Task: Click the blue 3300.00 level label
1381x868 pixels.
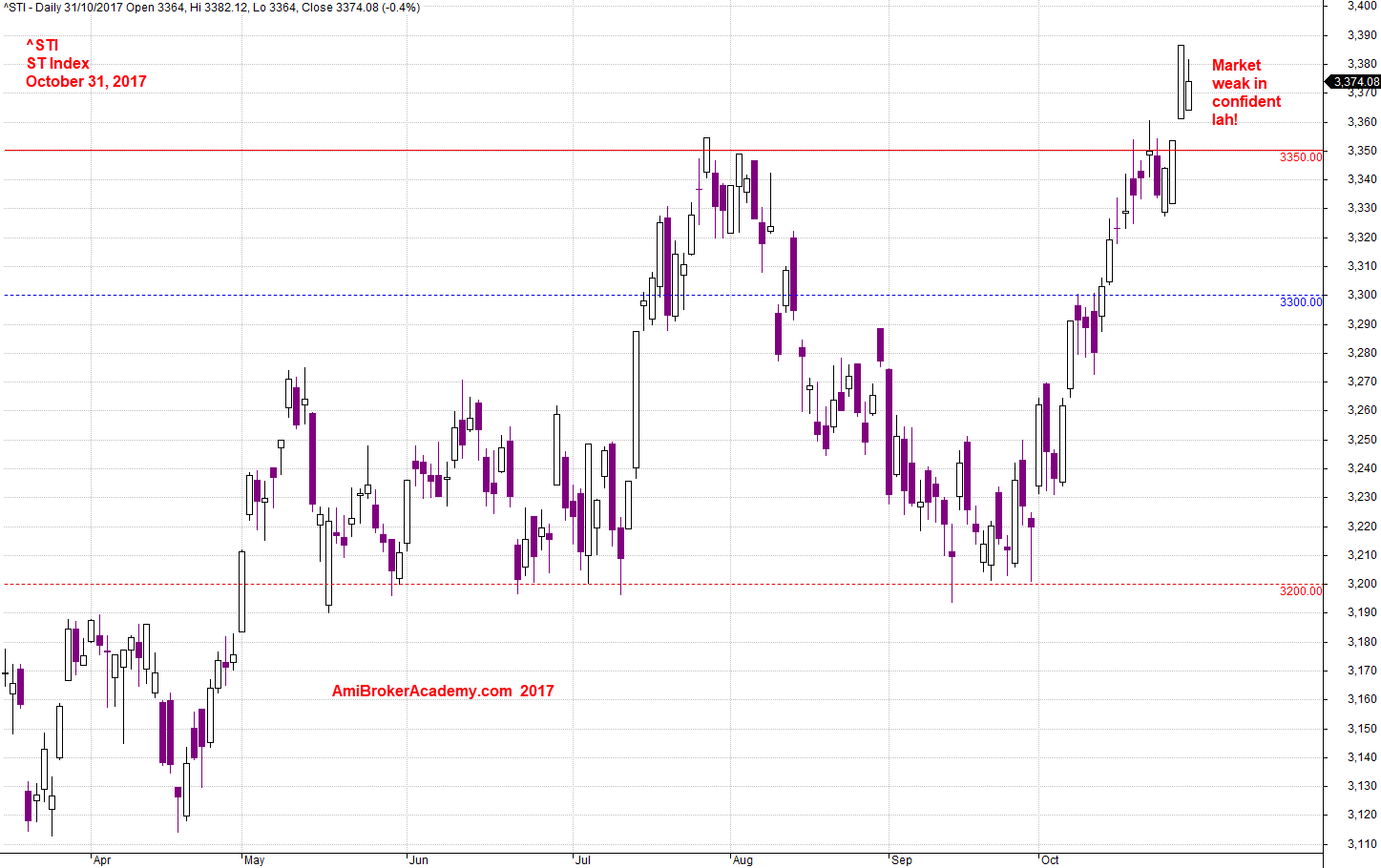Action: pos(1301,302)
